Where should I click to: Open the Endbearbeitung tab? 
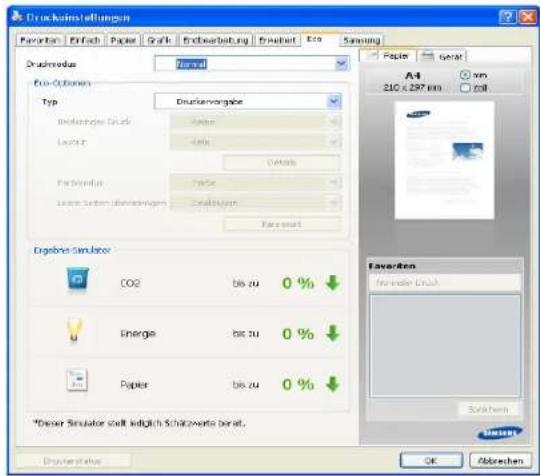click(x=216, y=40)
